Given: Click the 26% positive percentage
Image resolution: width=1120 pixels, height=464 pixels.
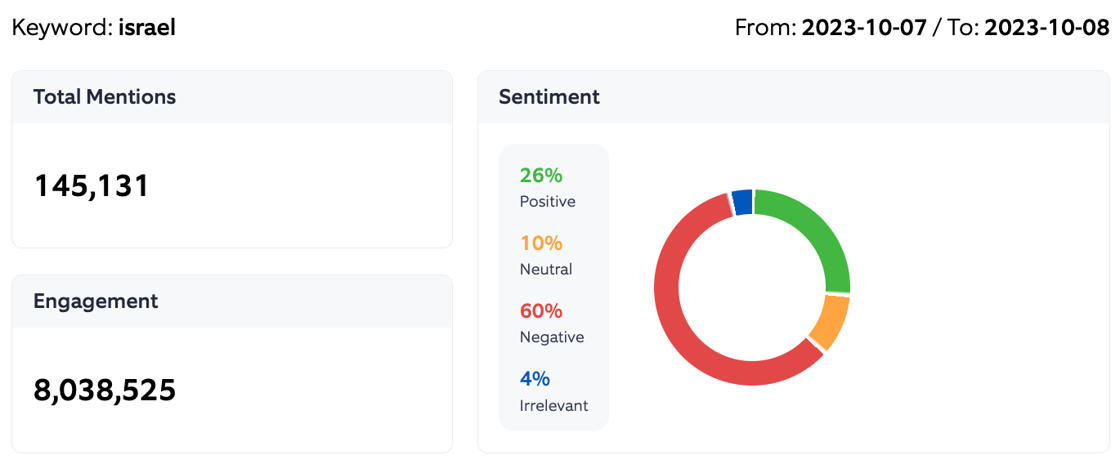Looking at the screenshot, I should pos(541,176).
